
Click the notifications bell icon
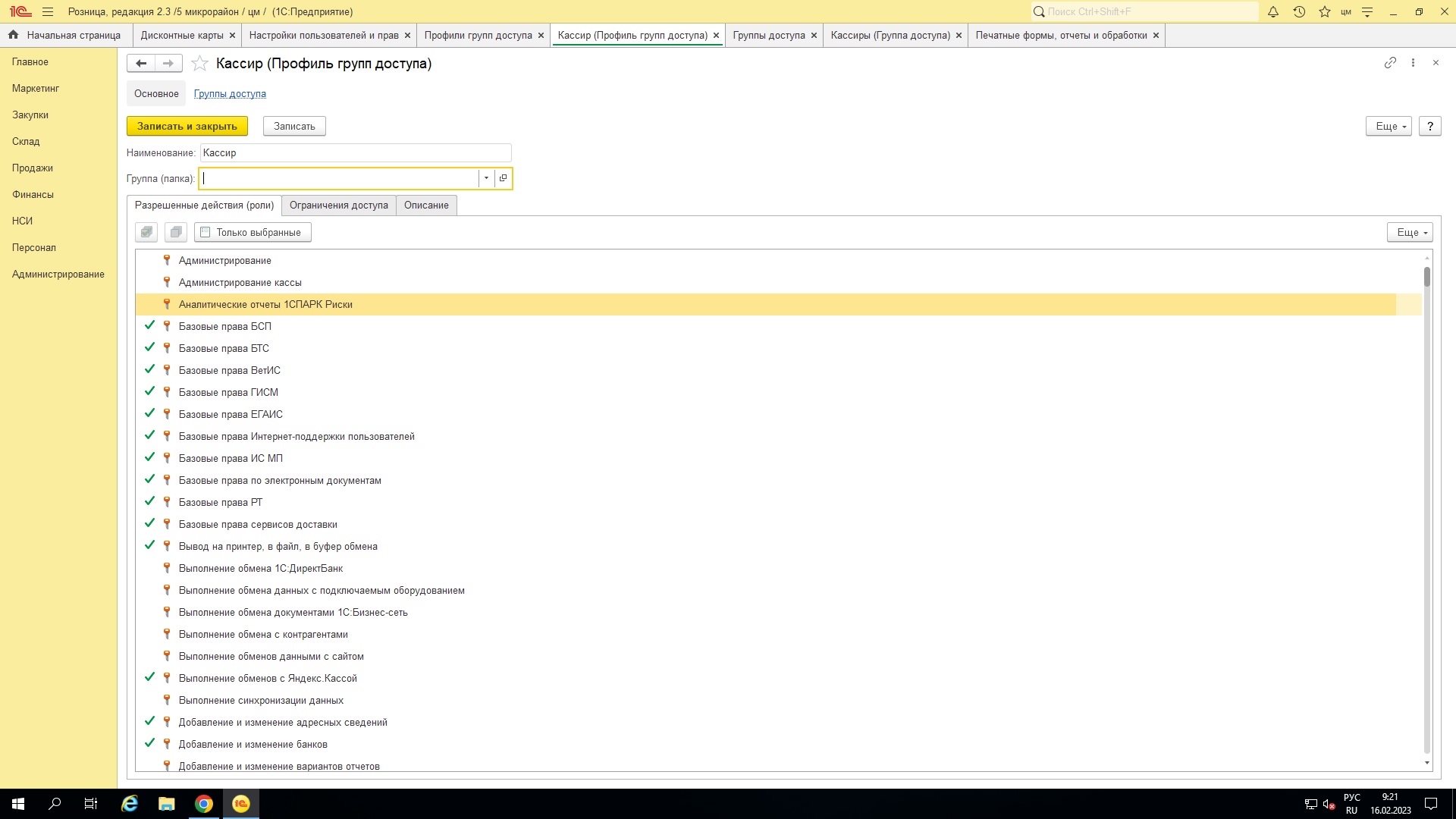click(x=1273, y=12)
